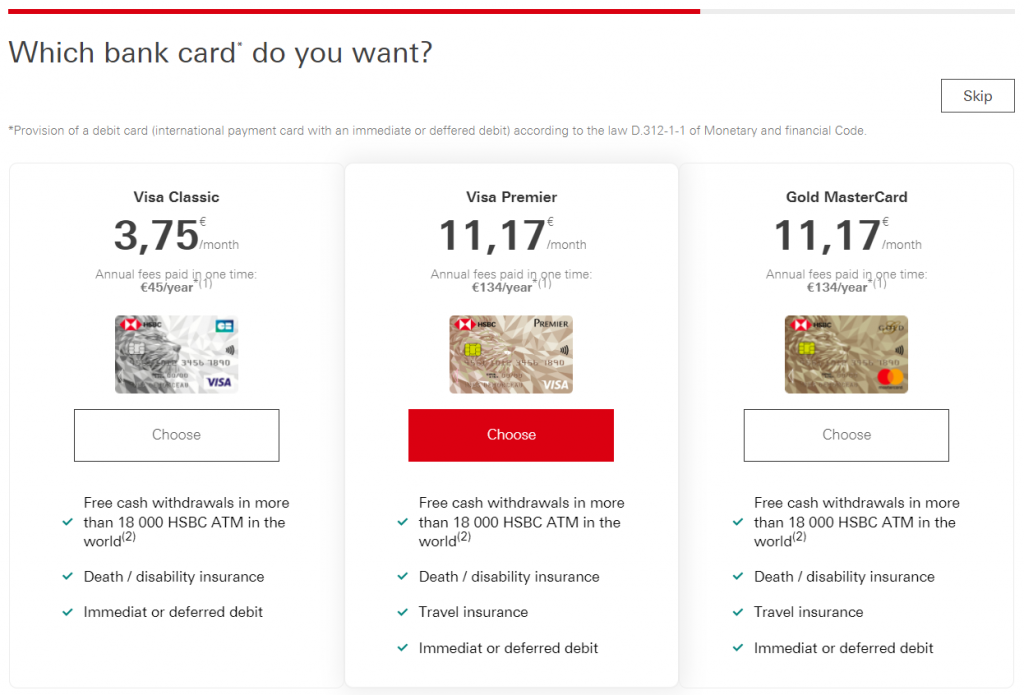
Task: Click the red progress bar at top
Action: 354,11
